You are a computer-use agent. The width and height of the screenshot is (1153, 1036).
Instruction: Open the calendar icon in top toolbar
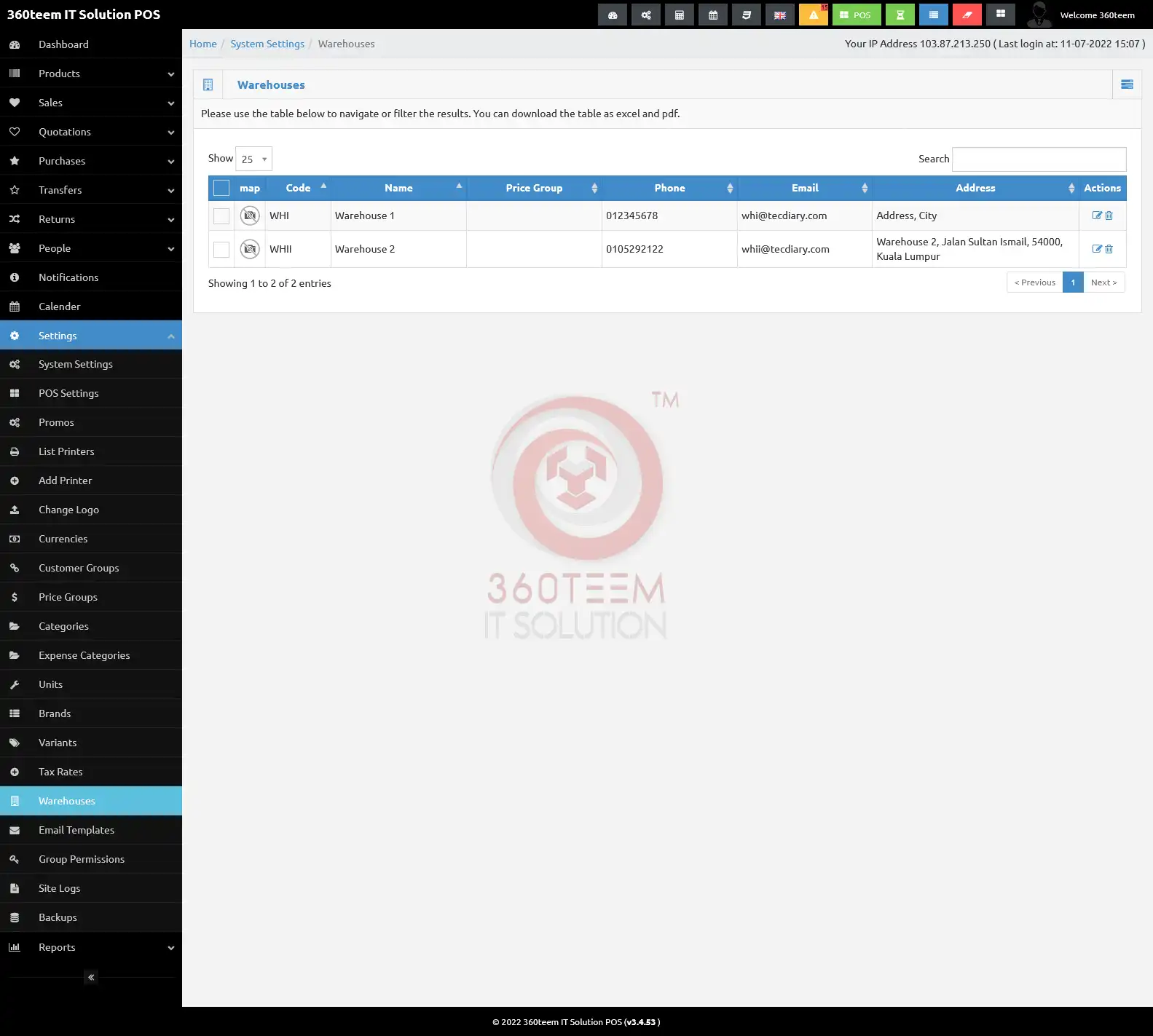[713, 15]
